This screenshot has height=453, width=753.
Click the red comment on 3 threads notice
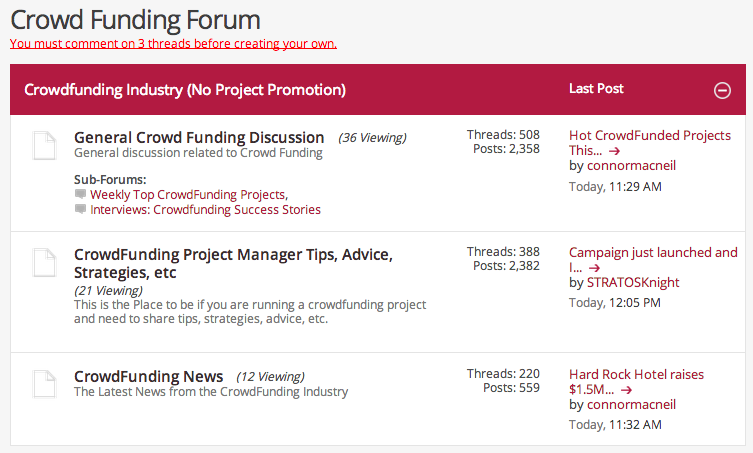(x=173, y=44)
